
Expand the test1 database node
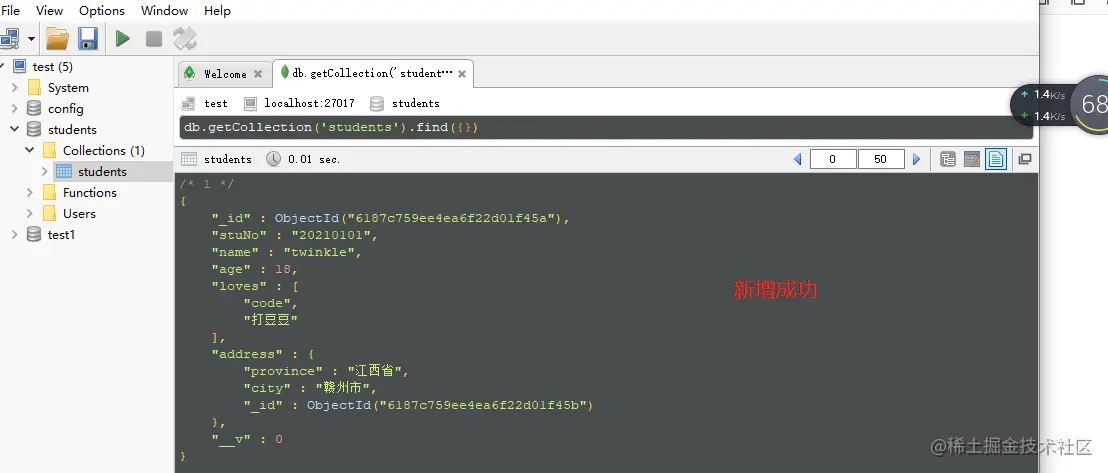click(15, 235)
